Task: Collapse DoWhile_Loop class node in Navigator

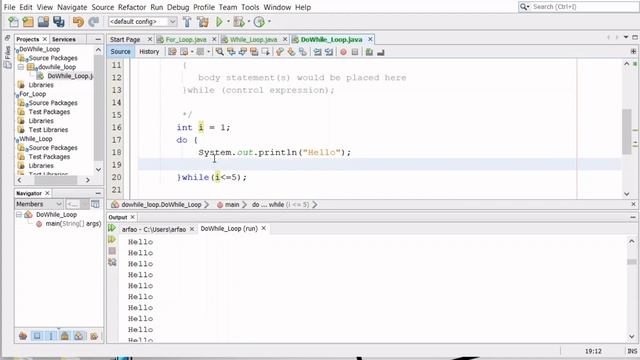Action: [19, 214]
